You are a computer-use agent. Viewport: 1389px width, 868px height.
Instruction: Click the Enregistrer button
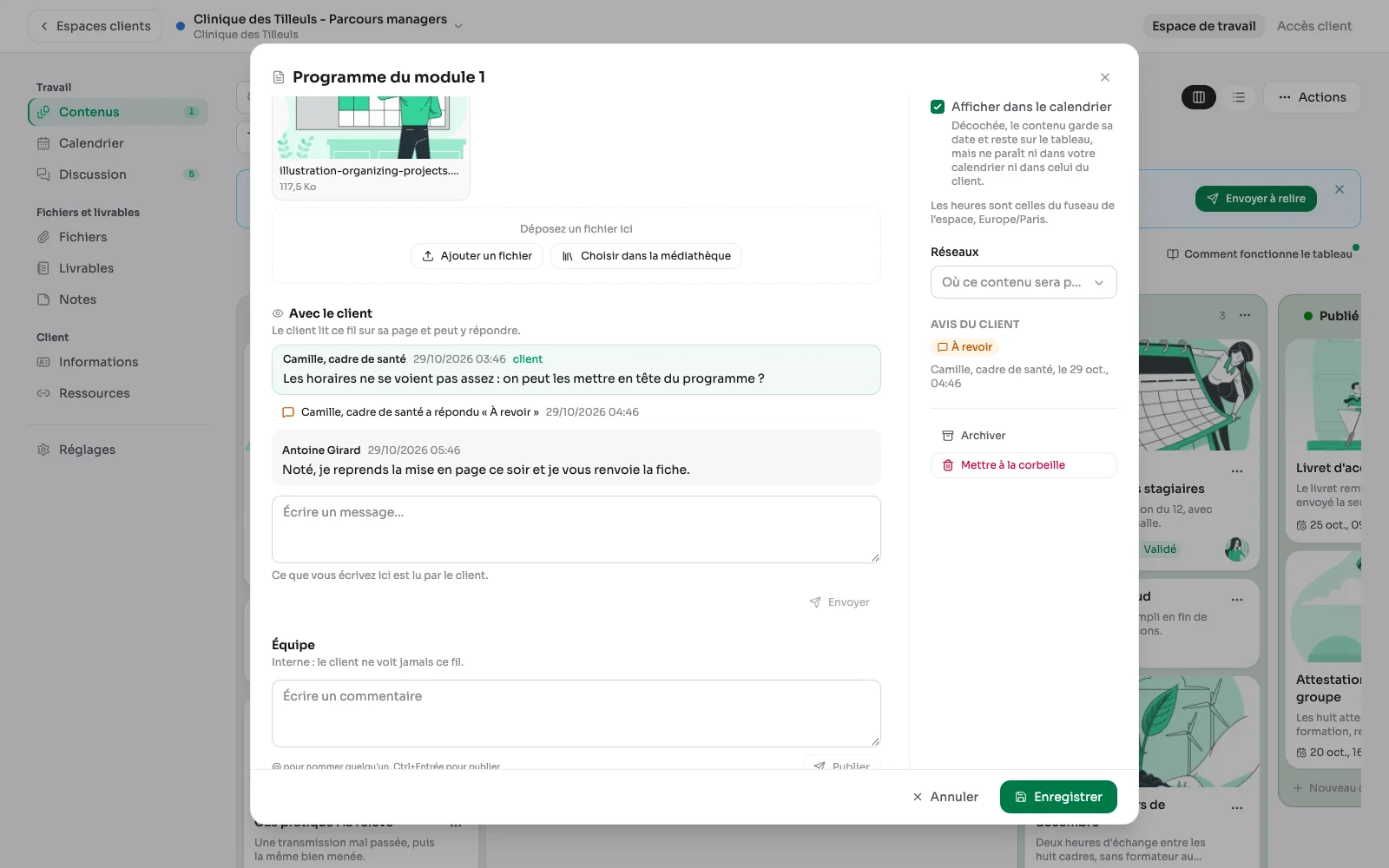(1058, 797)
